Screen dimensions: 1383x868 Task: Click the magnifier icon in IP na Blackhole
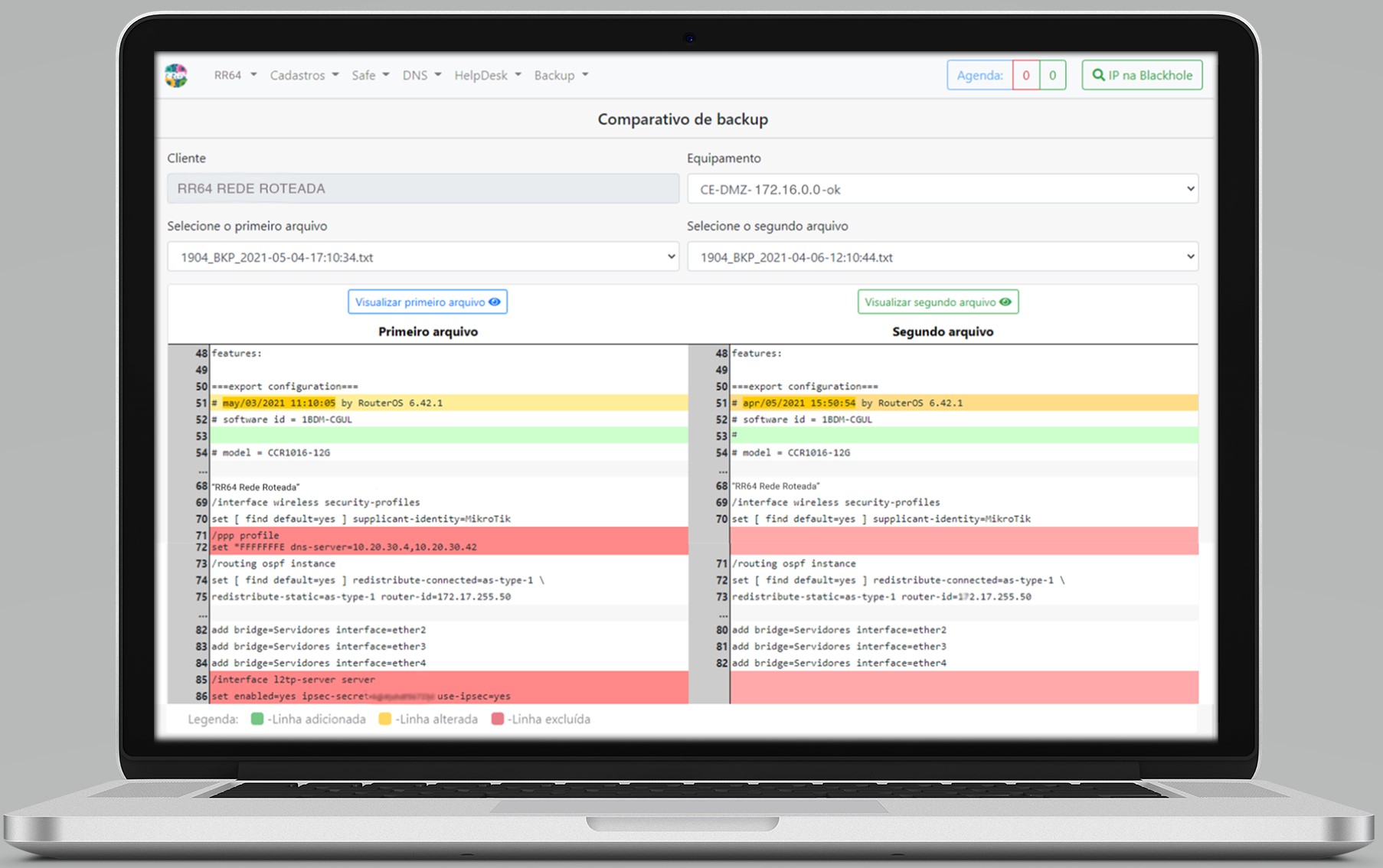pos(1098,75)
